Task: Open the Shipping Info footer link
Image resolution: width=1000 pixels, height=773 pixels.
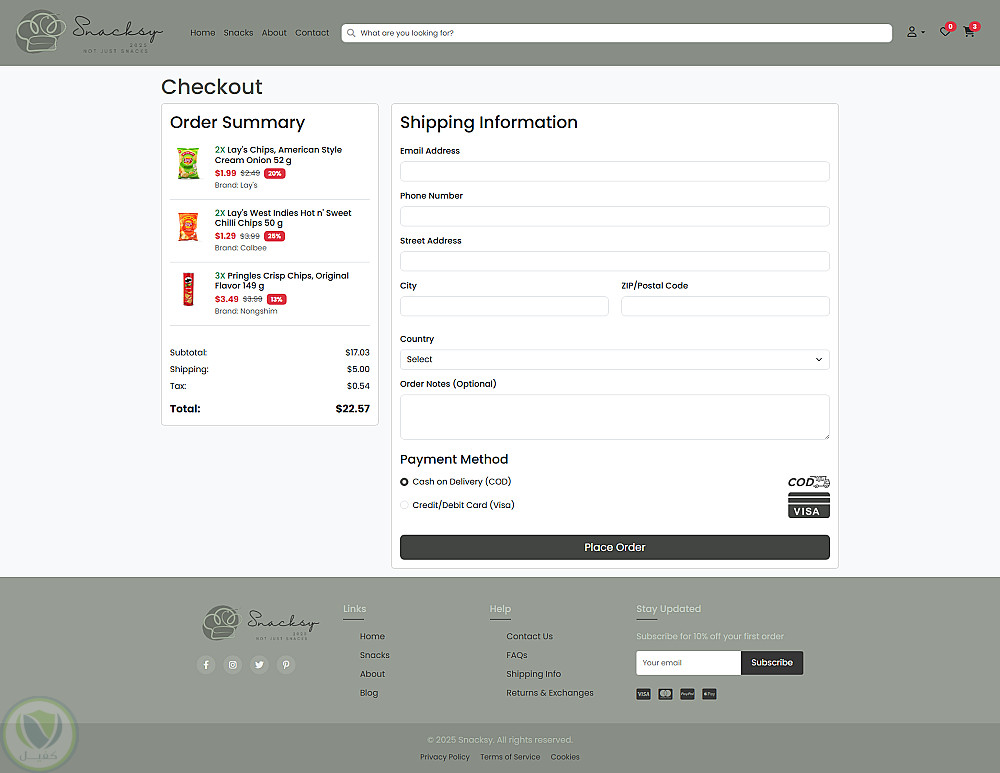Action: 533,674
